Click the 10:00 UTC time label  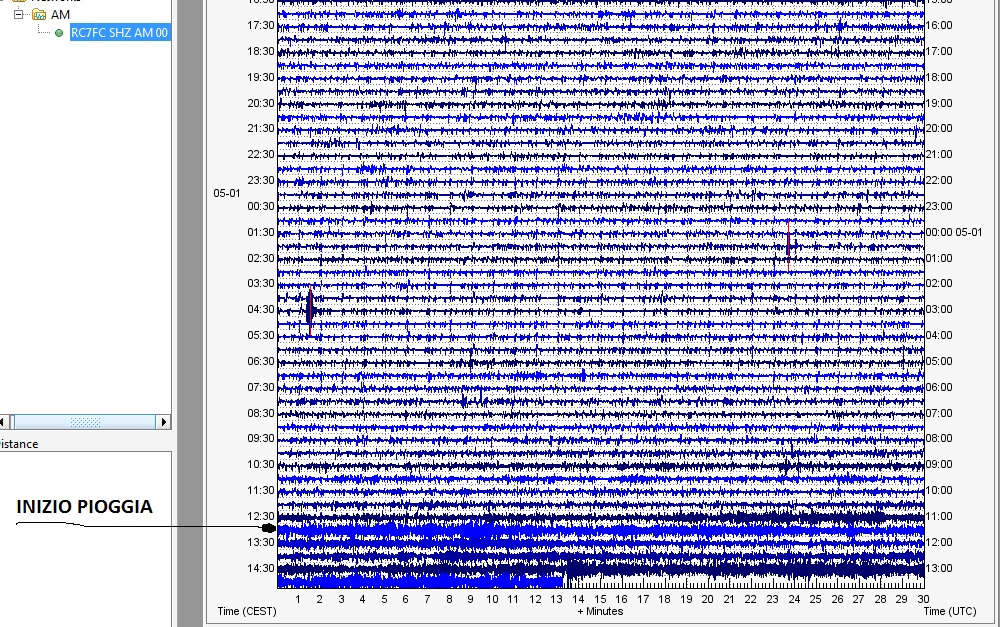point(939,491)
